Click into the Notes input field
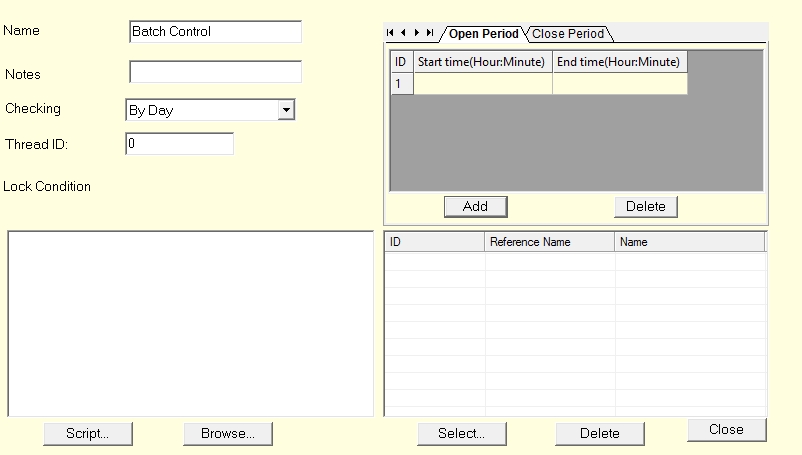This screenshot has height=455, width=802. [215, 73]
